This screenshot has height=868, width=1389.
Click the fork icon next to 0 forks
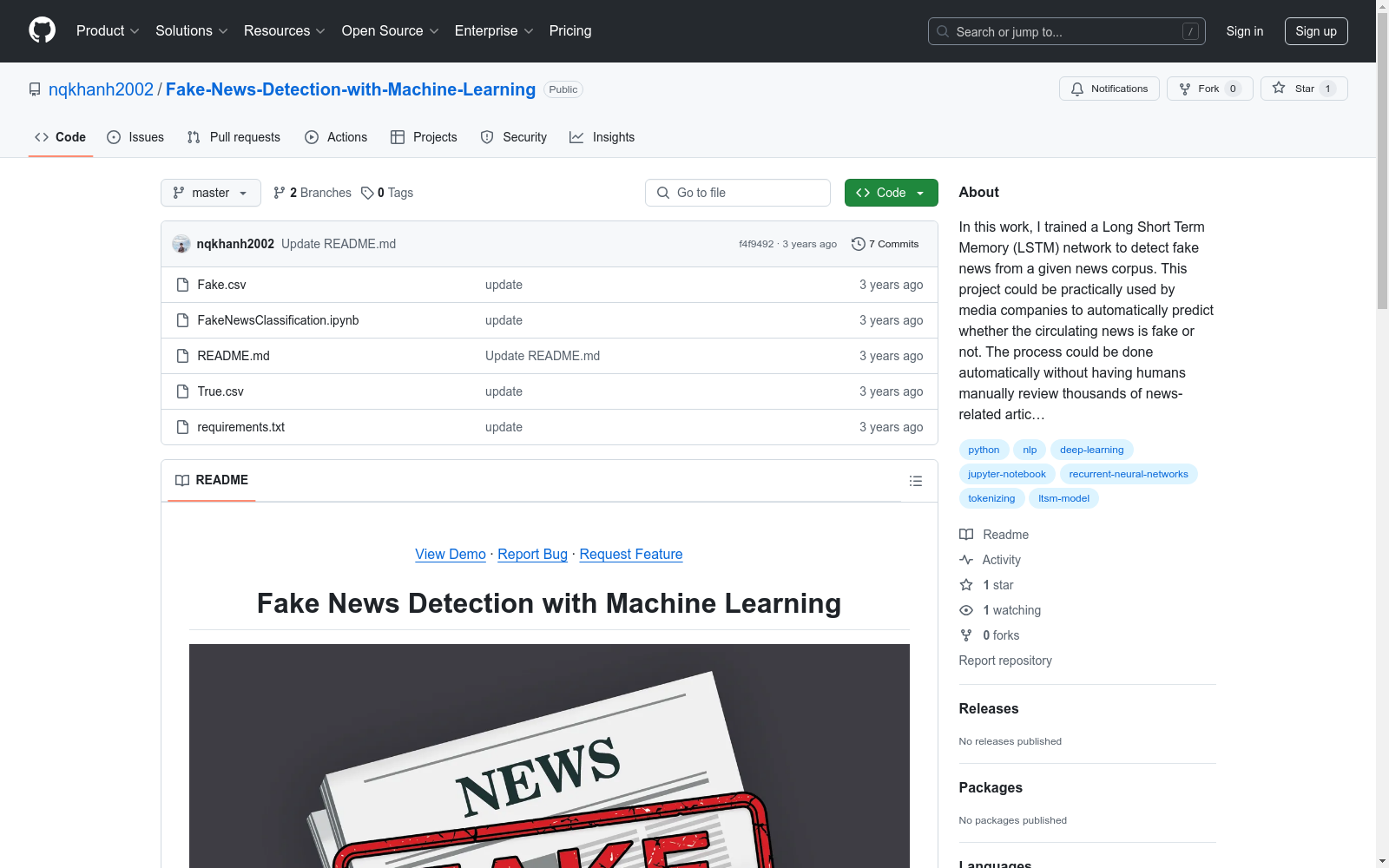(966, 635)
